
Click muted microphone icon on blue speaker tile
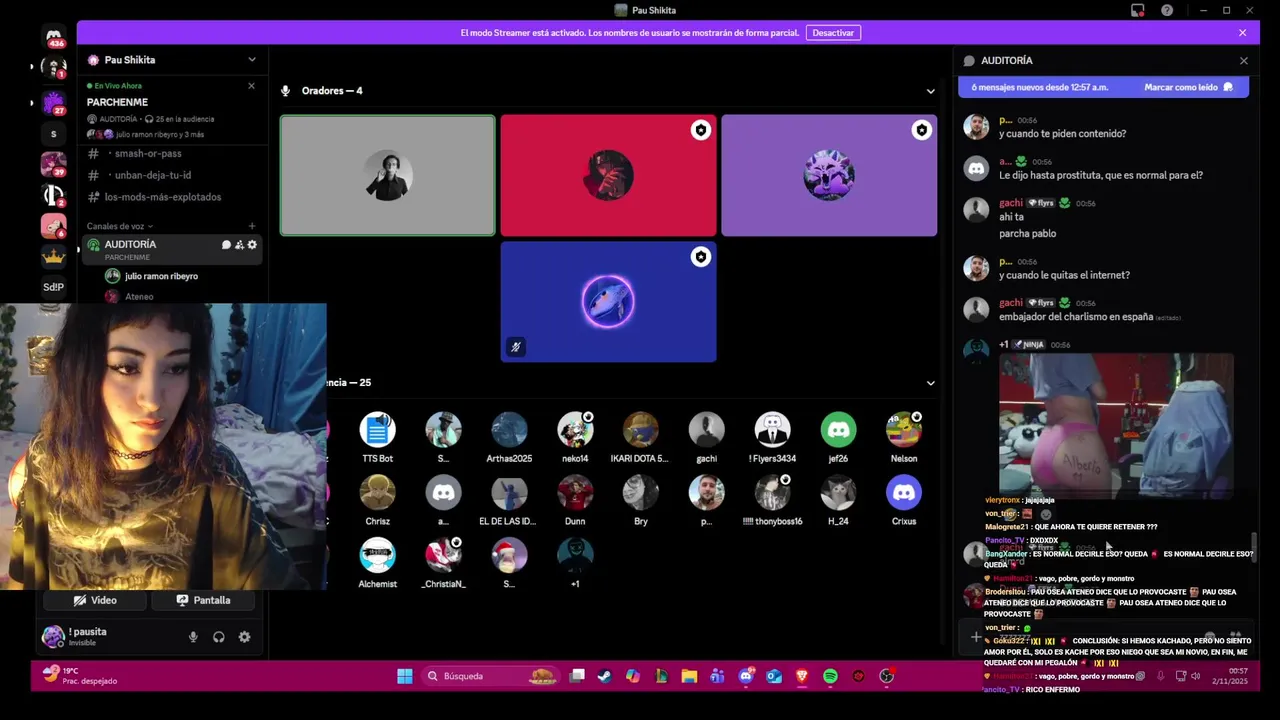516,347
